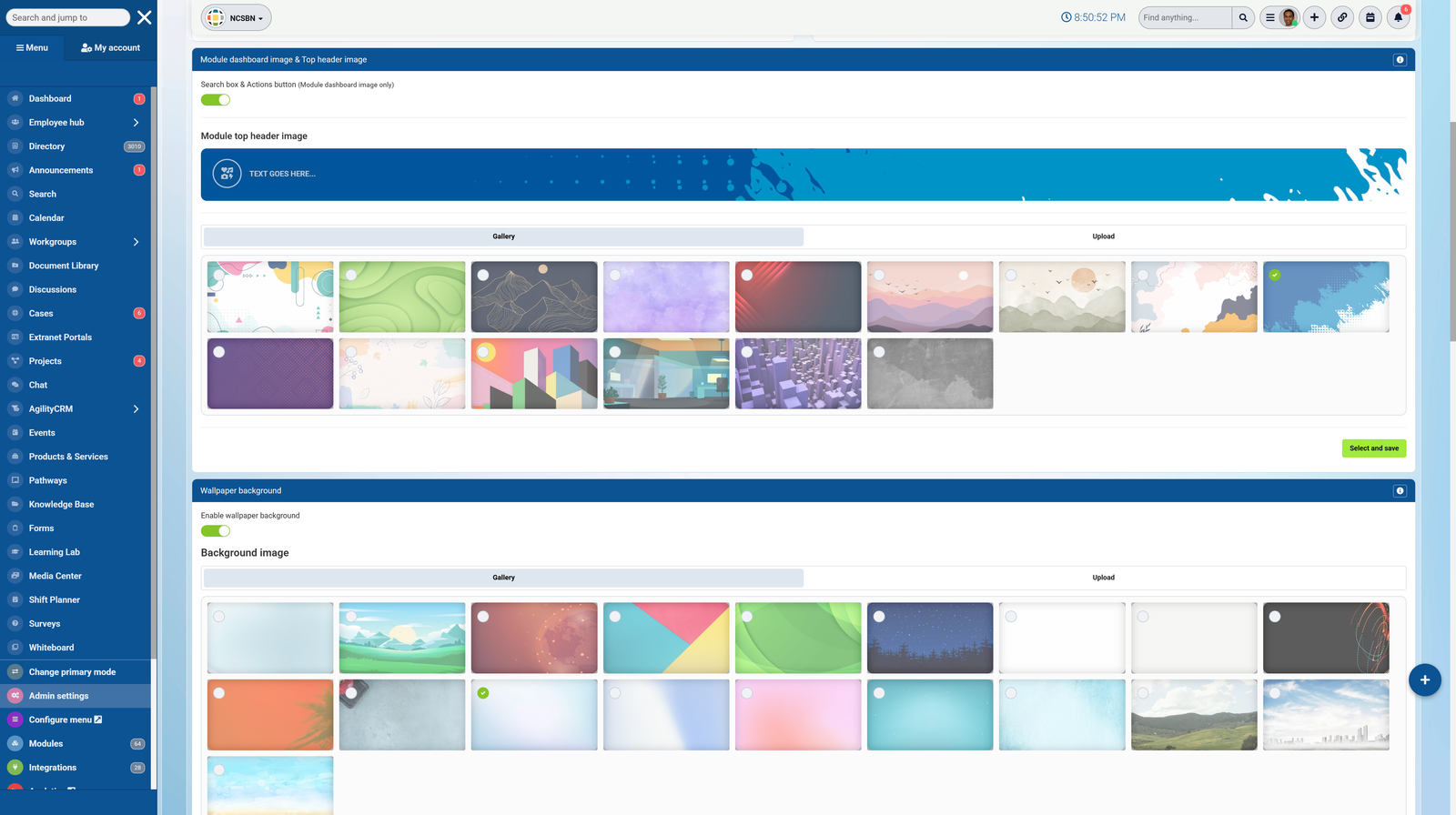Click info icon on Wallpaper background header
This screenshot has height=815, width=1456.
(x=1400, y=491)
